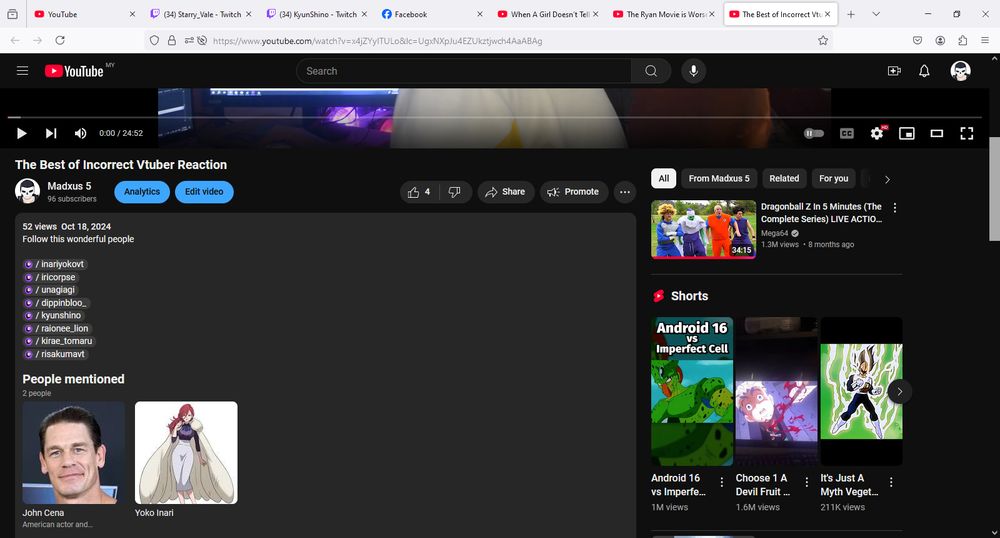The height and width of the screenshot is (538, 1000).
Task: Open the Create video icon
Action: [894, 71]
